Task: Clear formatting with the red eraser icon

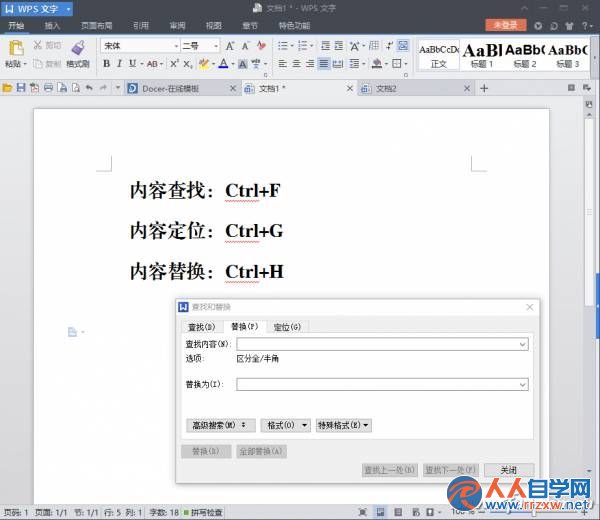Action: [261, 46]
